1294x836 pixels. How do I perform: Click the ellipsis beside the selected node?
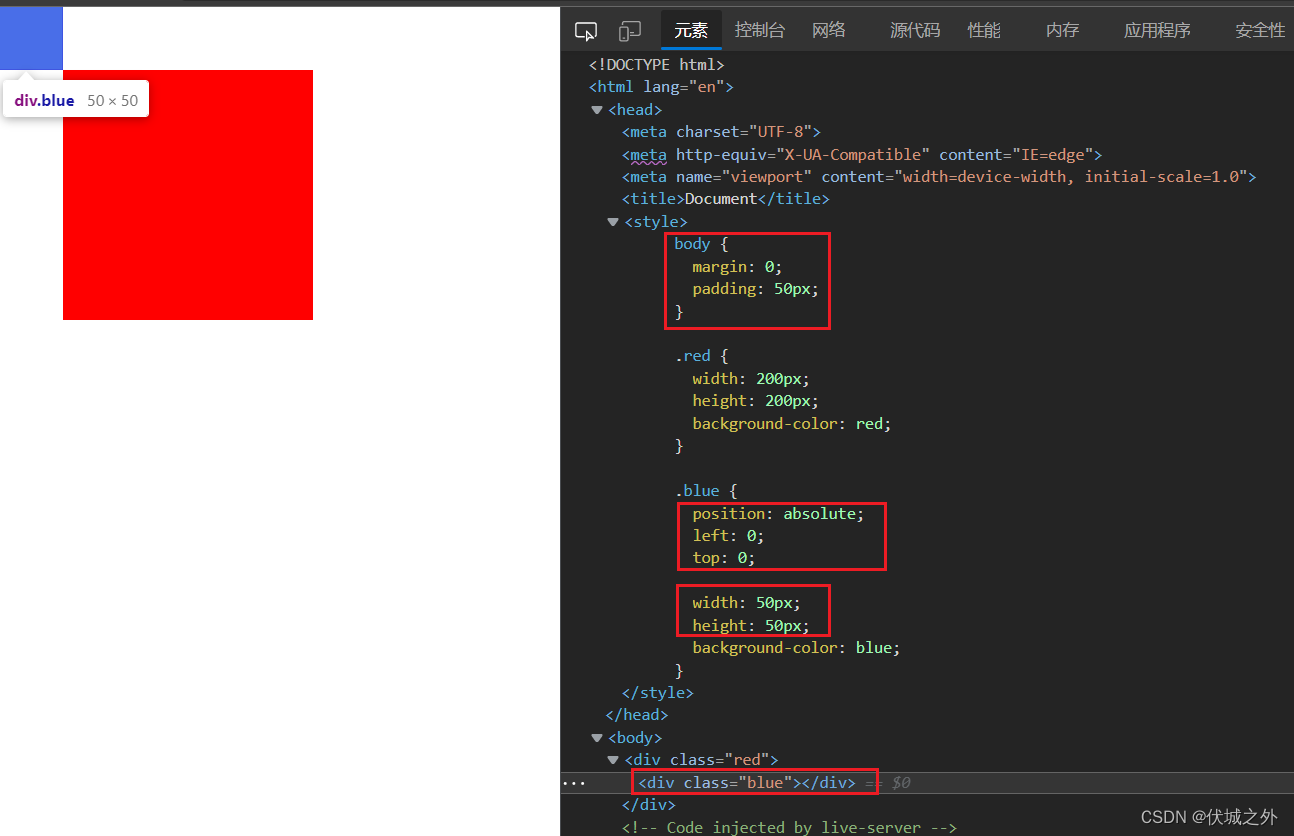tap(574, 783)
